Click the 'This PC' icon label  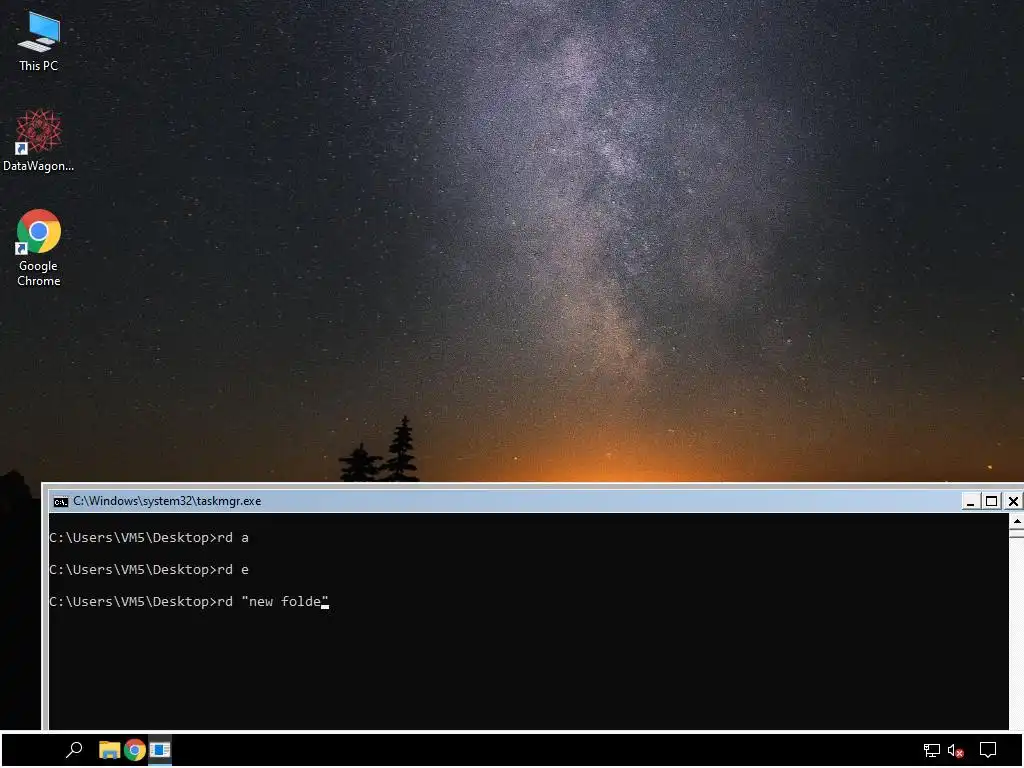(x=38, y=66)
